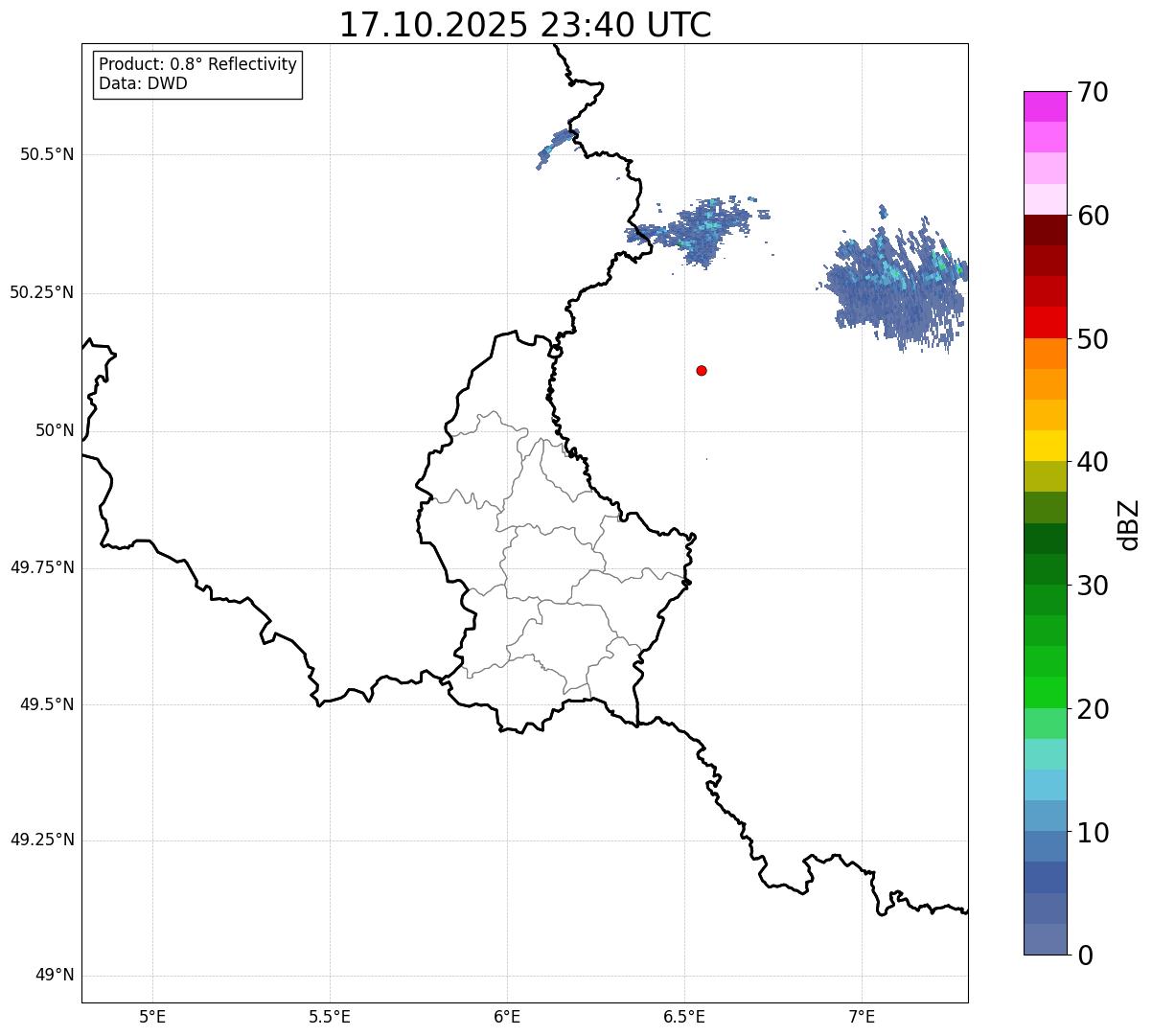Screen dimensions: 1152x1036
Task: Click the '6°E' longitude label
Action: (507, 1016)
